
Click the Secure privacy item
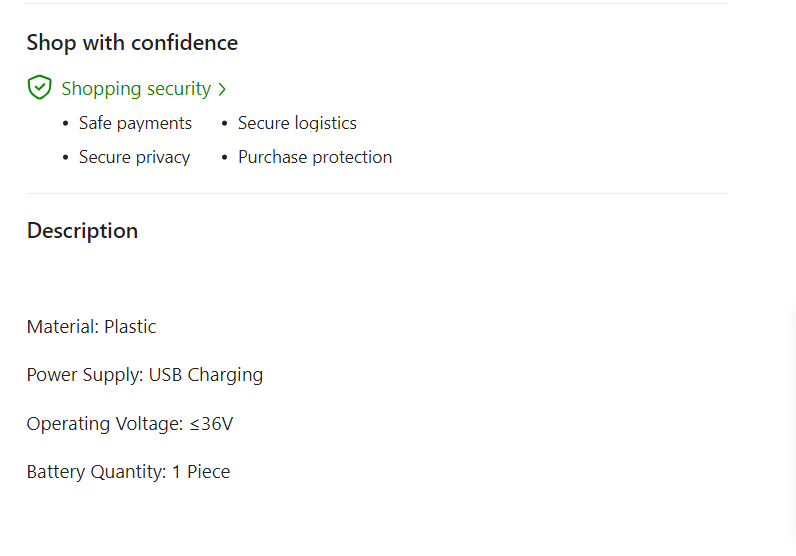pos(134,157)
